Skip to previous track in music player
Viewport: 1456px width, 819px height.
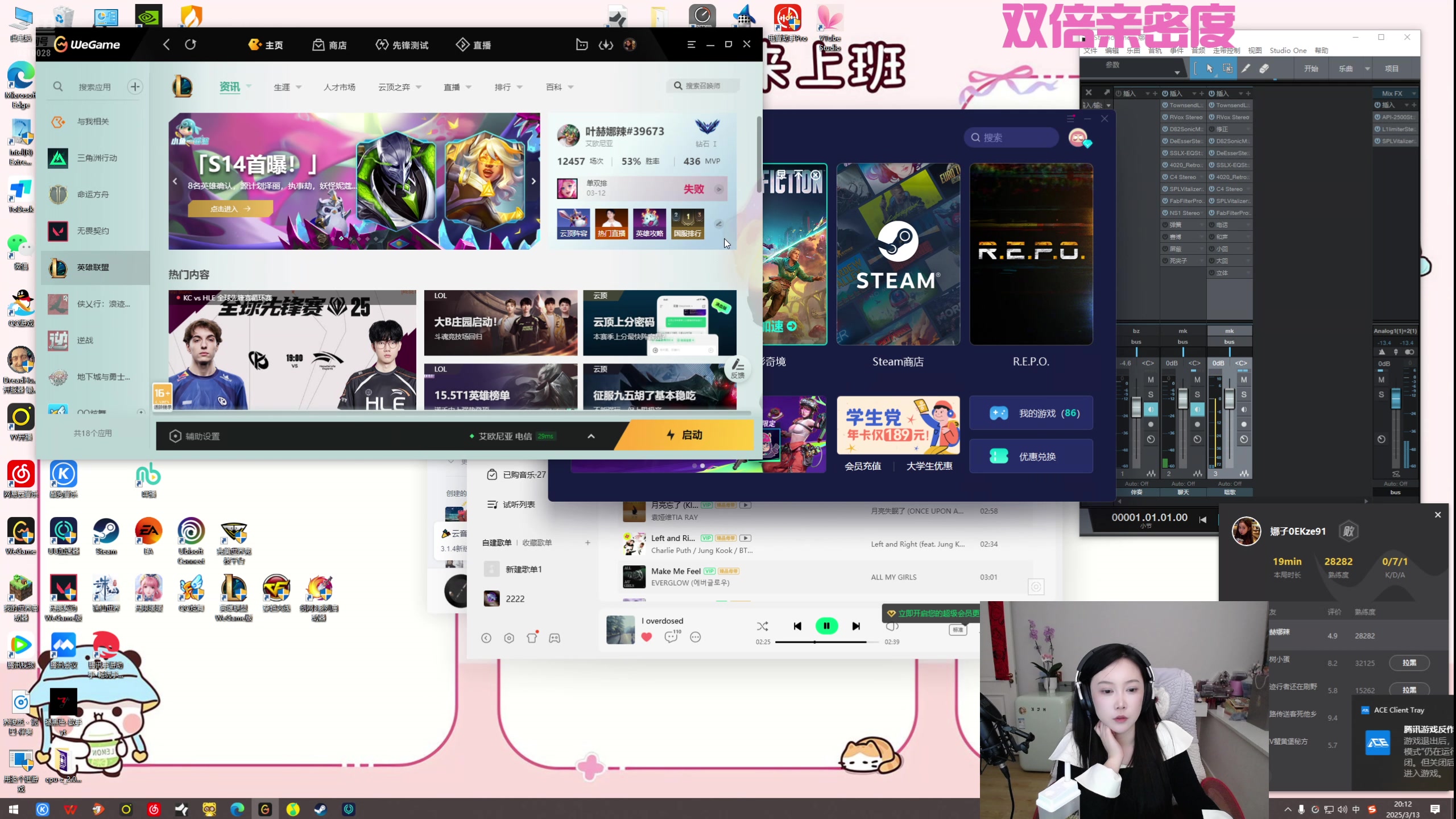click(x=797, y=626)
